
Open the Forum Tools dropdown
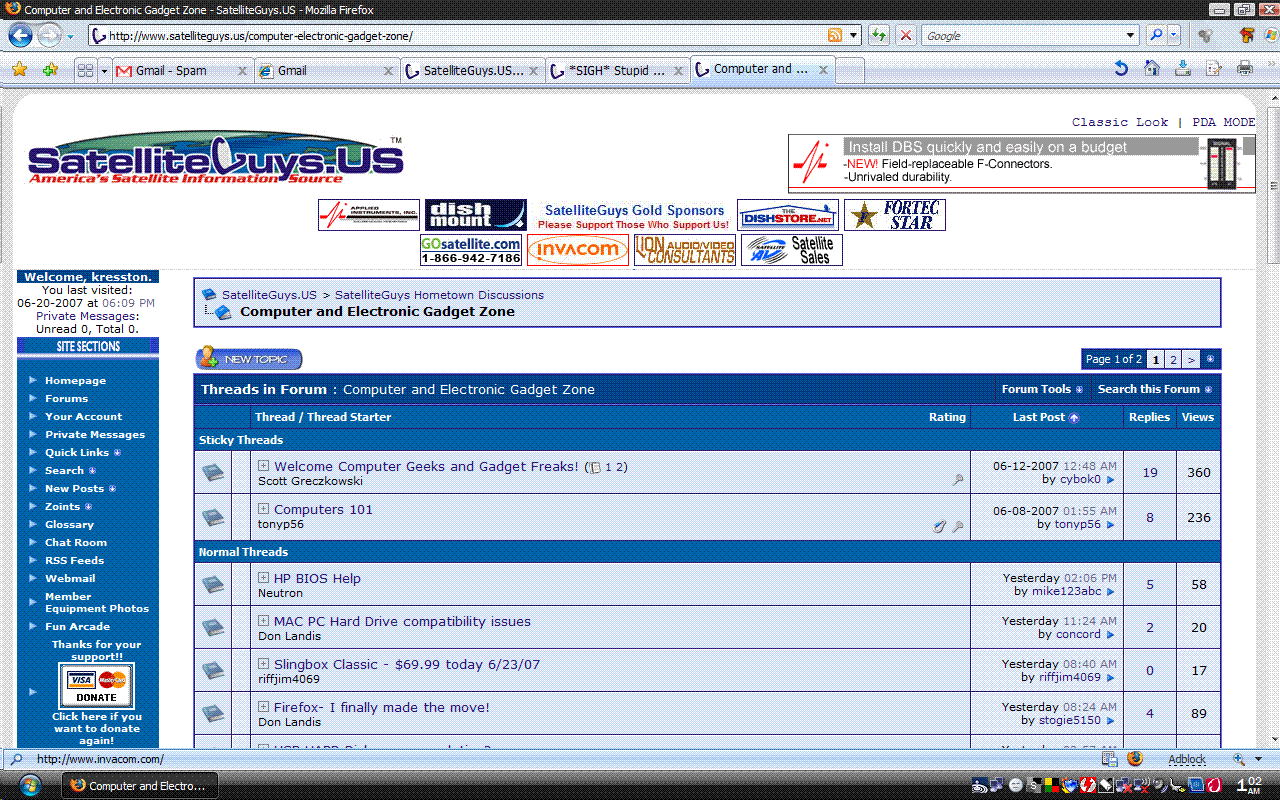[1042, 390]
